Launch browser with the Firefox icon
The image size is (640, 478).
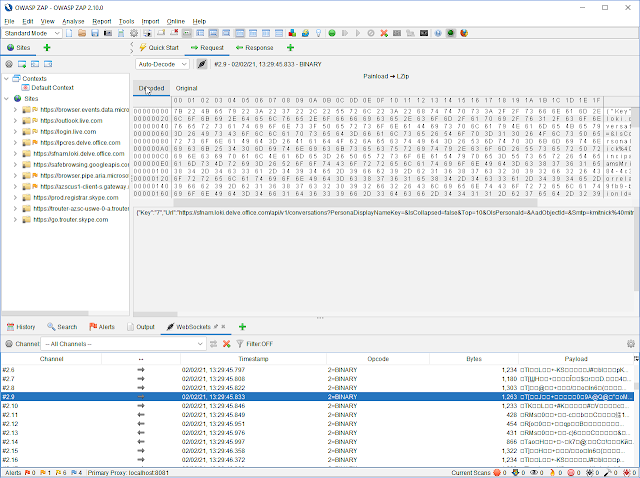464,33
